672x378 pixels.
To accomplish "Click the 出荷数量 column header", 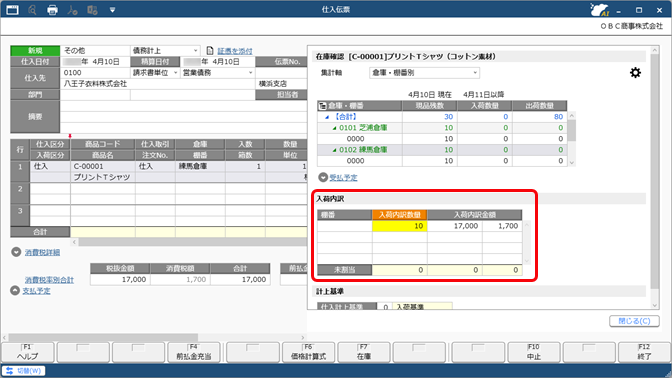I will click(x=540, y=105).
